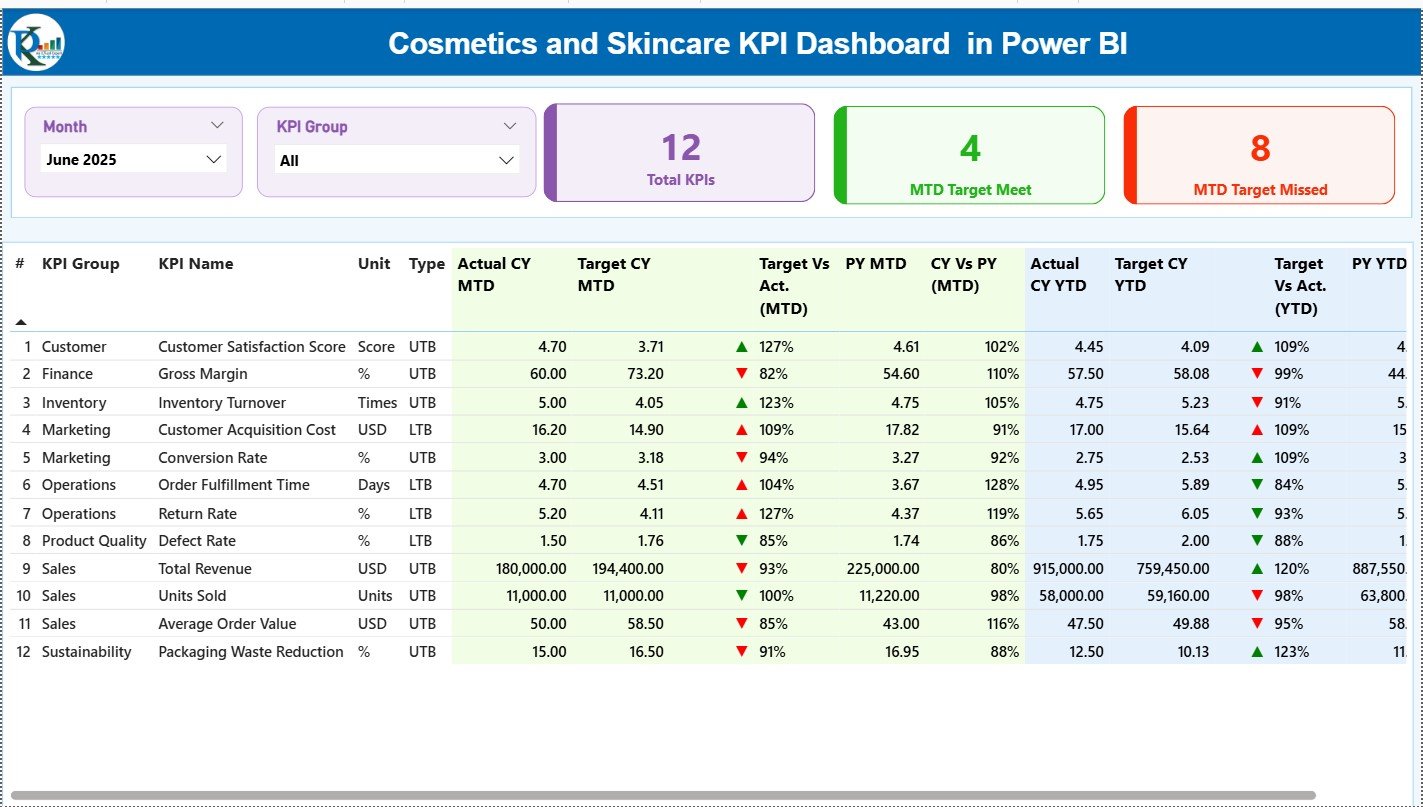The height and width of the screenshot is (807, 1423).
Task: Click the red down-triangle next to Gross Margin MTD
Action: click(741, 374)
